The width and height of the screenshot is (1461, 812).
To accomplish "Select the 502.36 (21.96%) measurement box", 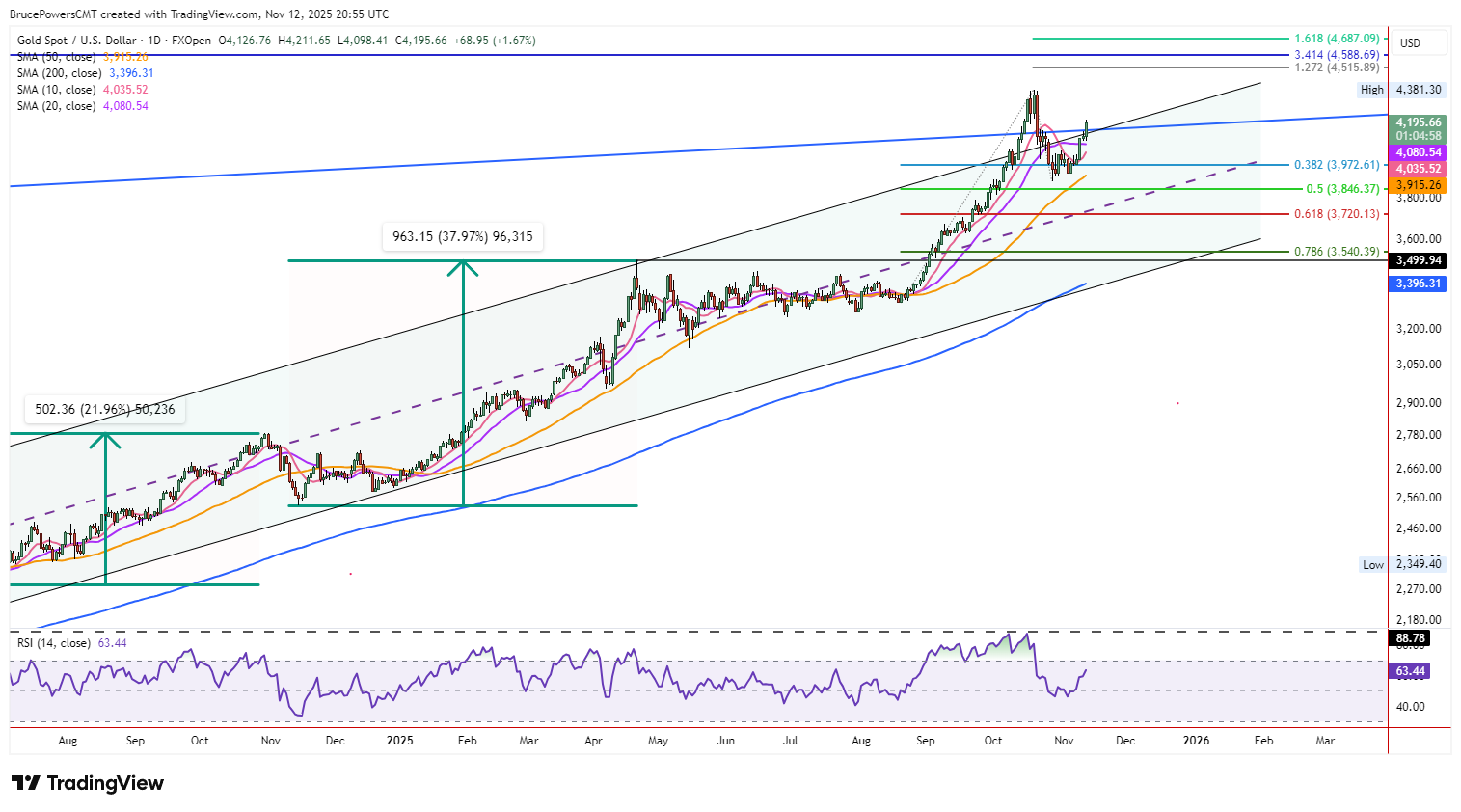I will tap(105, 410).
